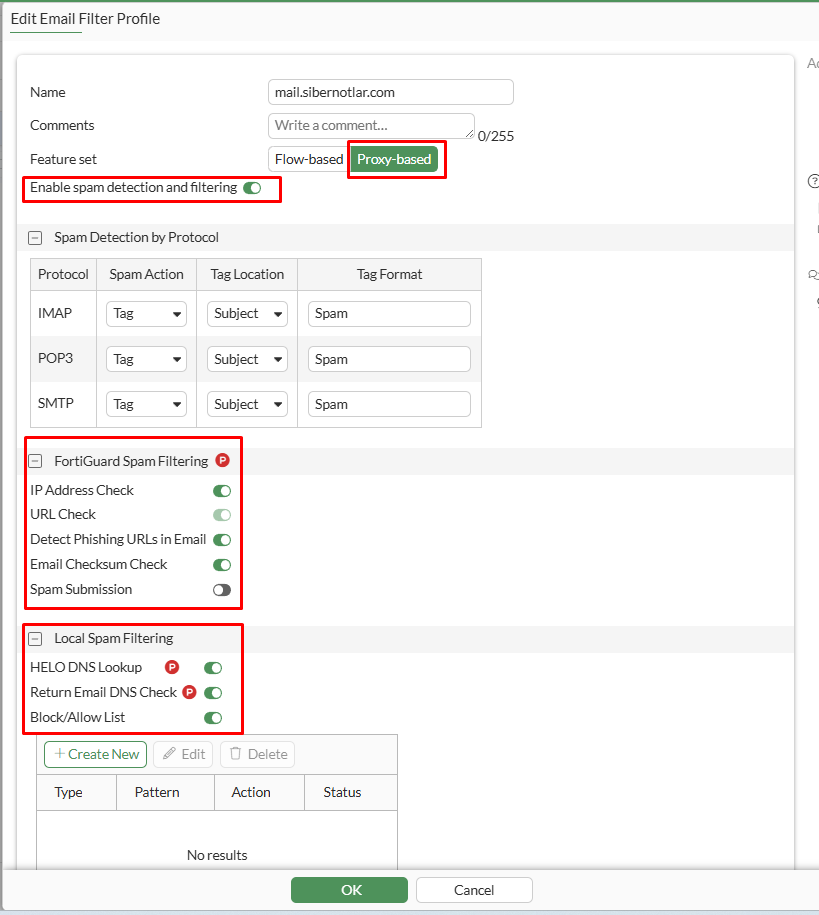
Task: Click the HELO DNS Lookup proxy badge
Action: click(x=172, y=667)
